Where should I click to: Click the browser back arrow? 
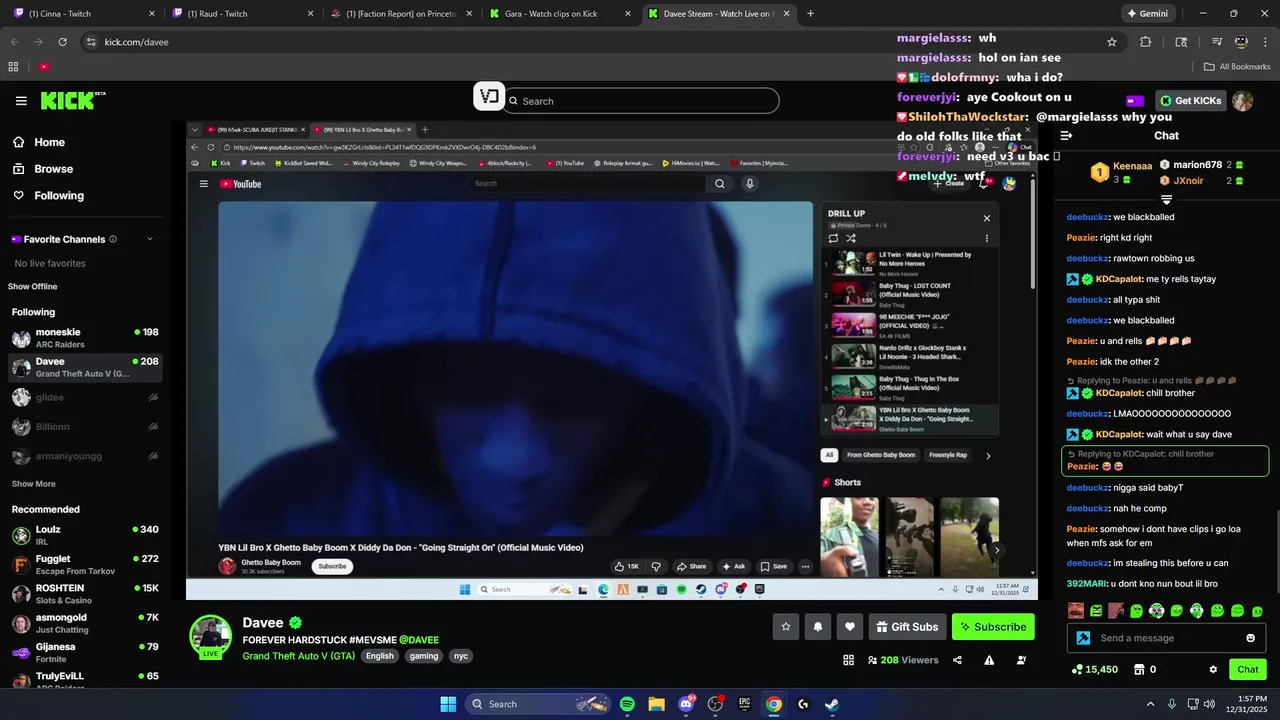(x=14, y=42)
